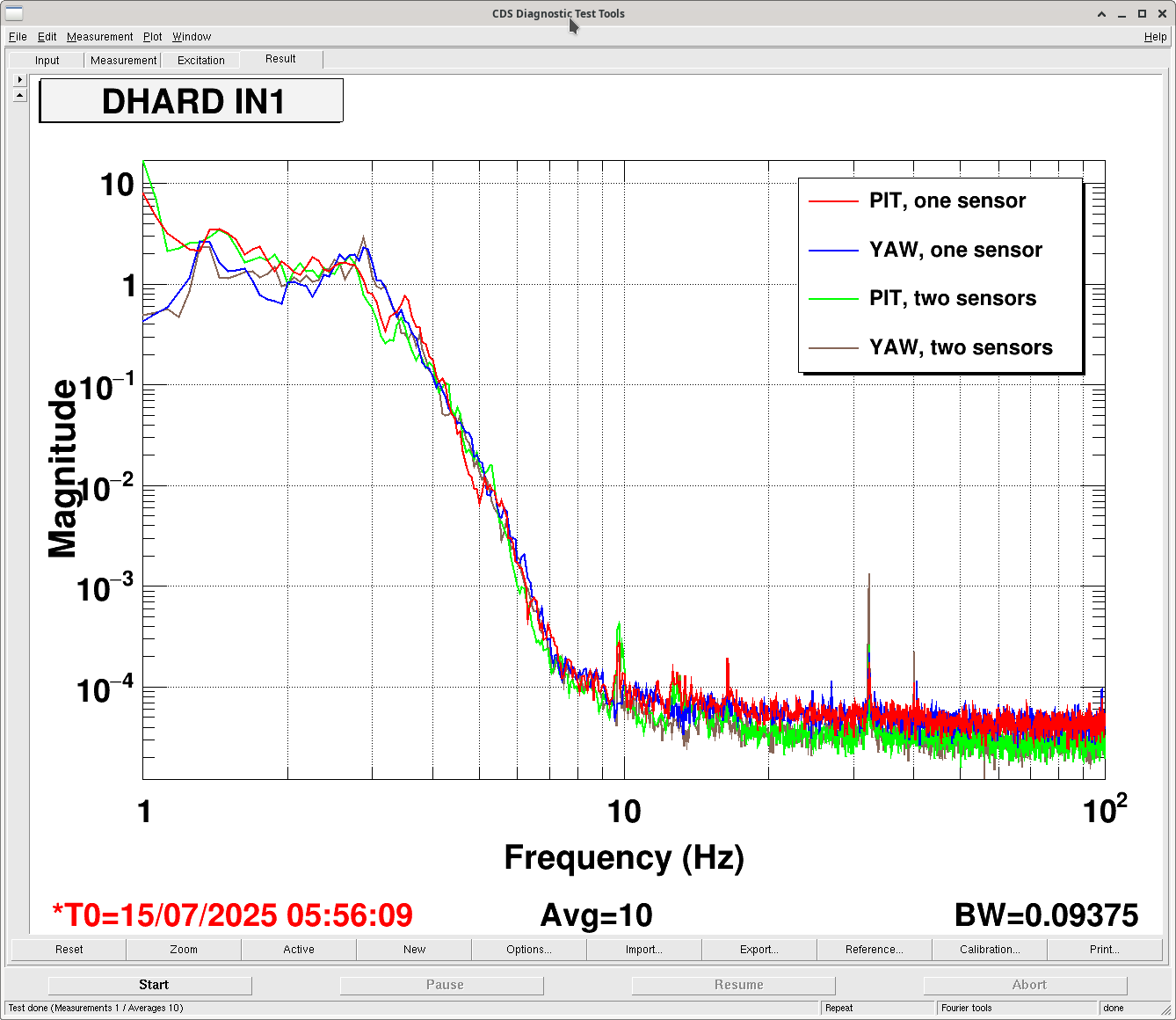Open the Help menu
1176x1020 pixels.
click(1155, 37)
